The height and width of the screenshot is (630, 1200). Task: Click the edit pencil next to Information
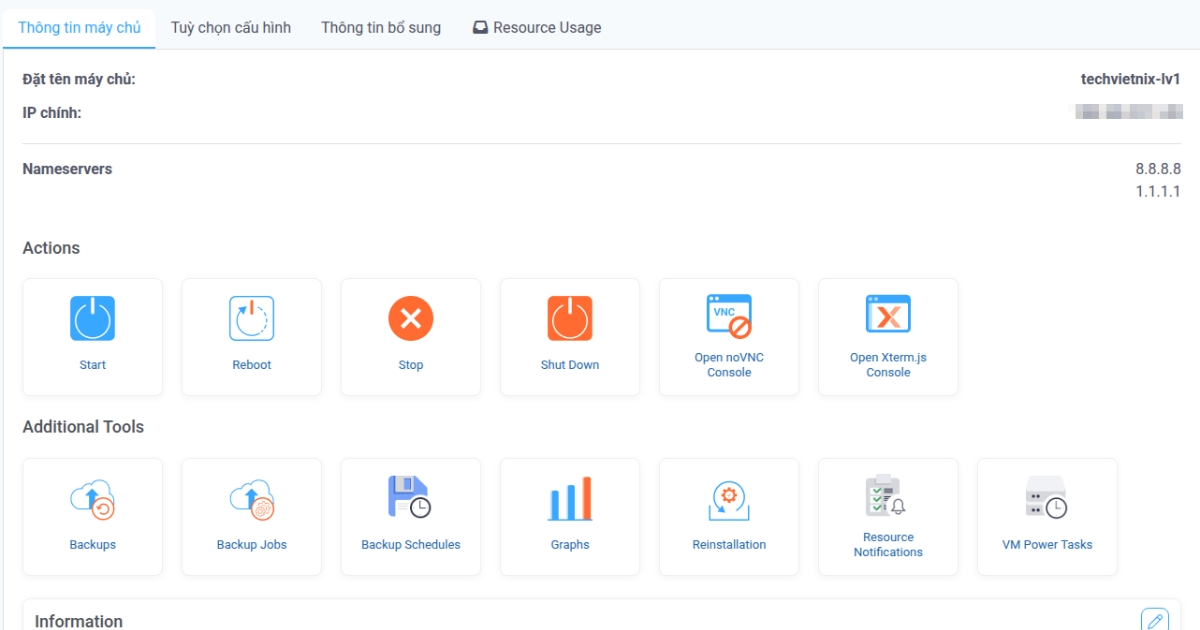click(x=1157, y=619)
